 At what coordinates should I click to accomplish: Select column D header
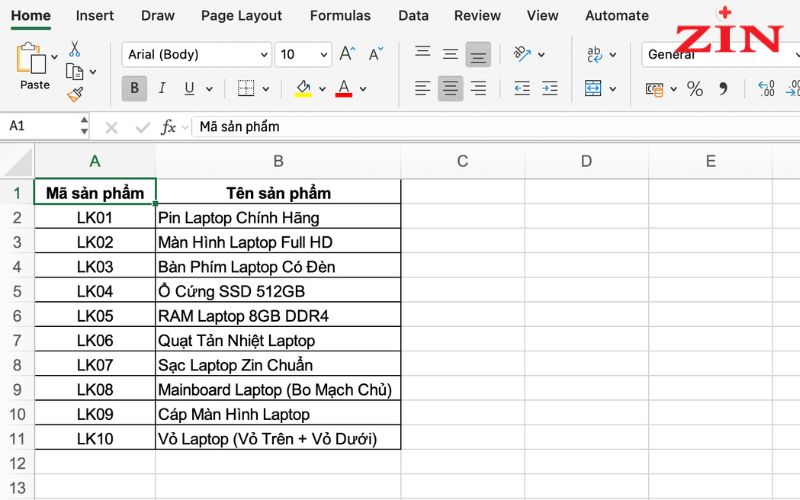(x=587, y=162)
